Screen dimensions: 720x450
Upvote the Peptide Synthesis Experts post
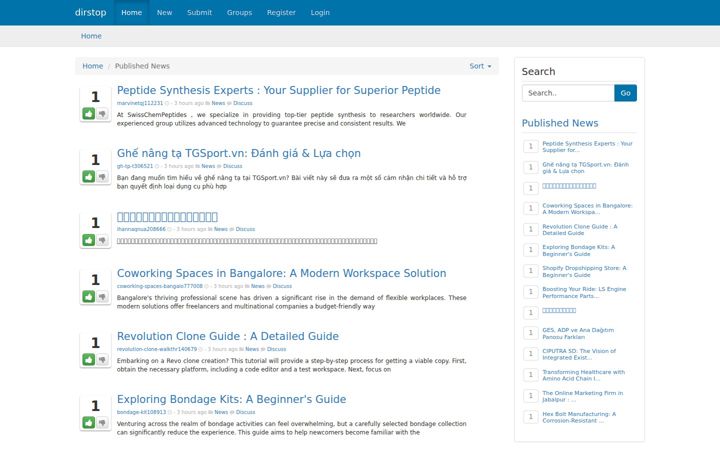(89, 113)
